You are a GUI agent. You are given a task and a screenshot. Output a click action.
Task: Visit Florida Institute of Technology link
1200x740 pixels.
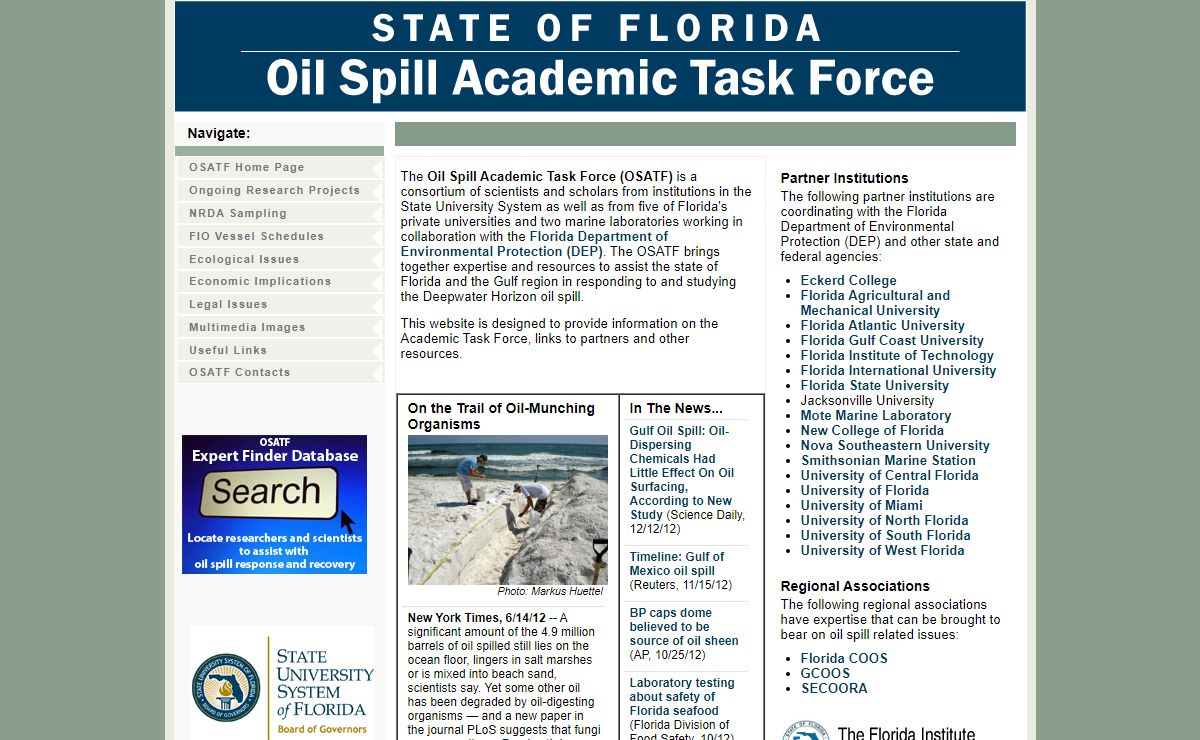pyautogui.click(x=897, y=356)
